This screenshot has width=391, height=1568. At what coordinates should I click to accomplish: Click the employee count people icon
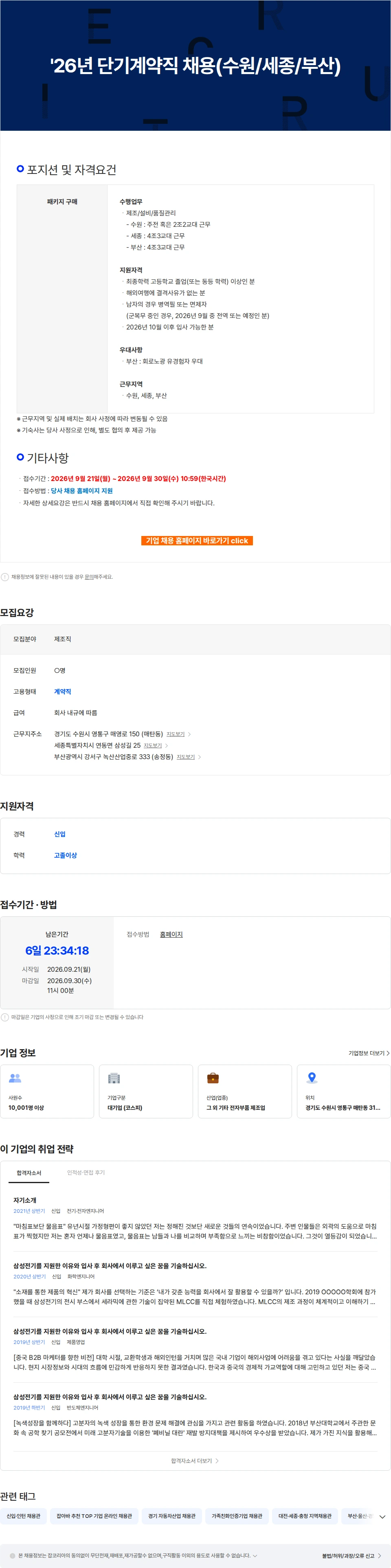[15, 1078]
